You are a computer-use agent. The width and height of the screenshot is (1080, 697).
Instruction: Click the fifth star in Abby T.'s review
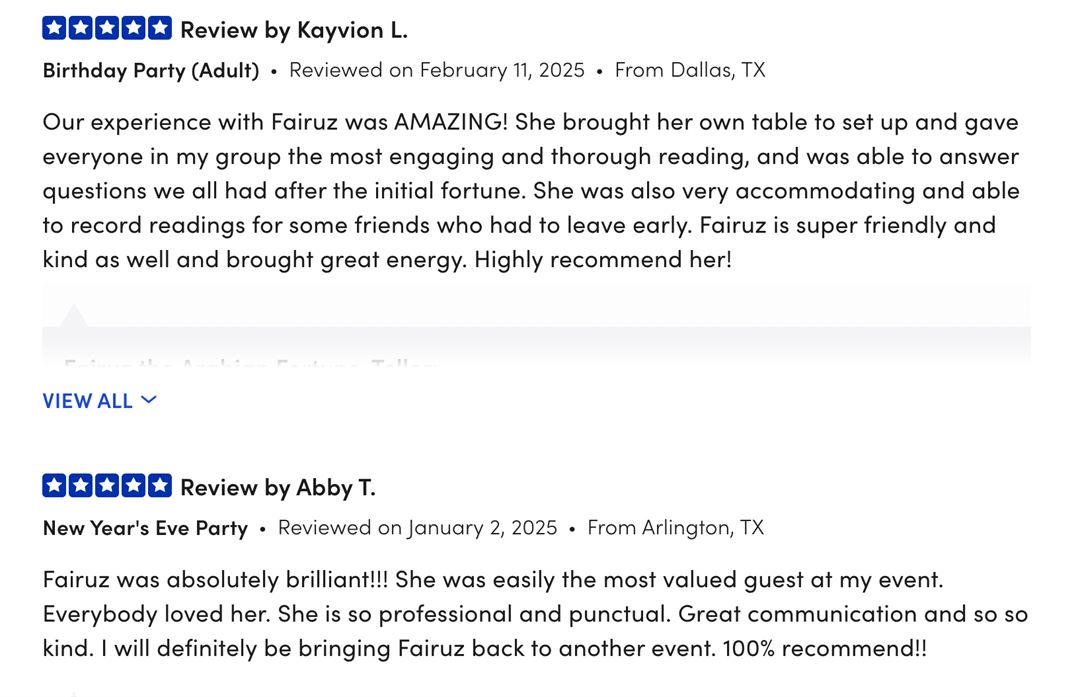pyautogui.click(x=160, y=486)
